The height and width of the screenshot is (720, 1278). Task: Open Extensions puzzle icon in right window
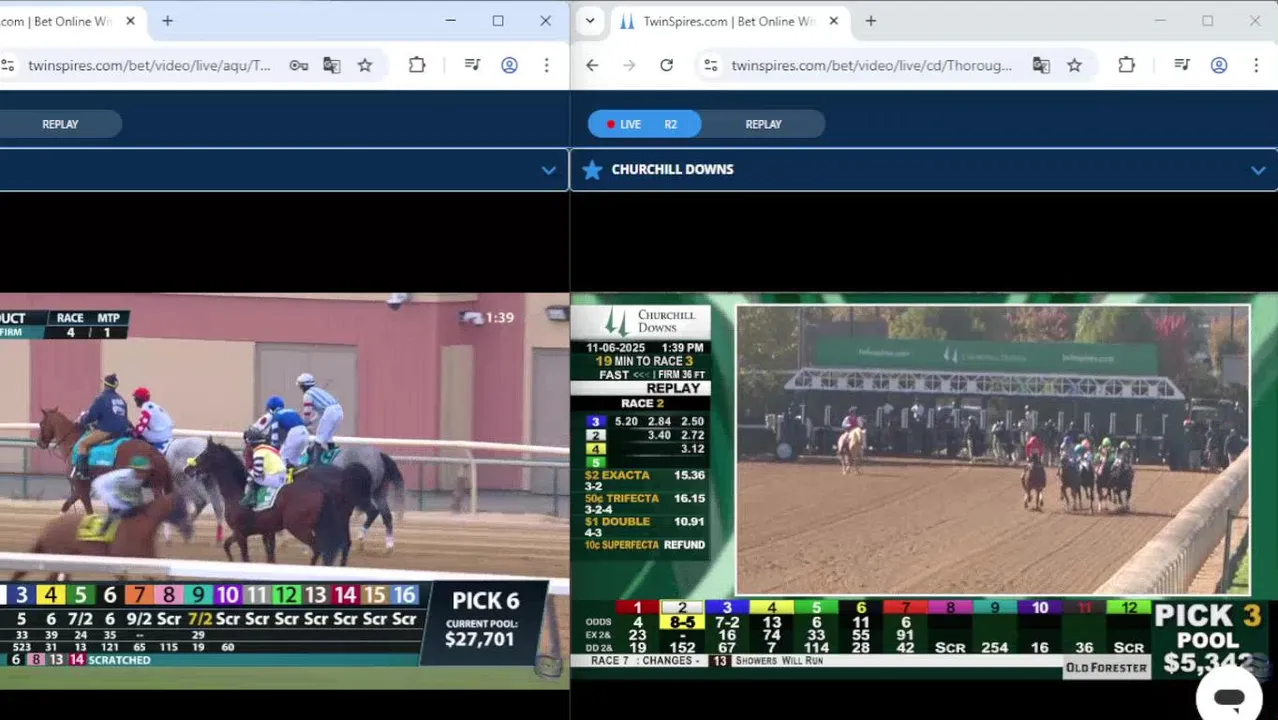pos(1126,65)
